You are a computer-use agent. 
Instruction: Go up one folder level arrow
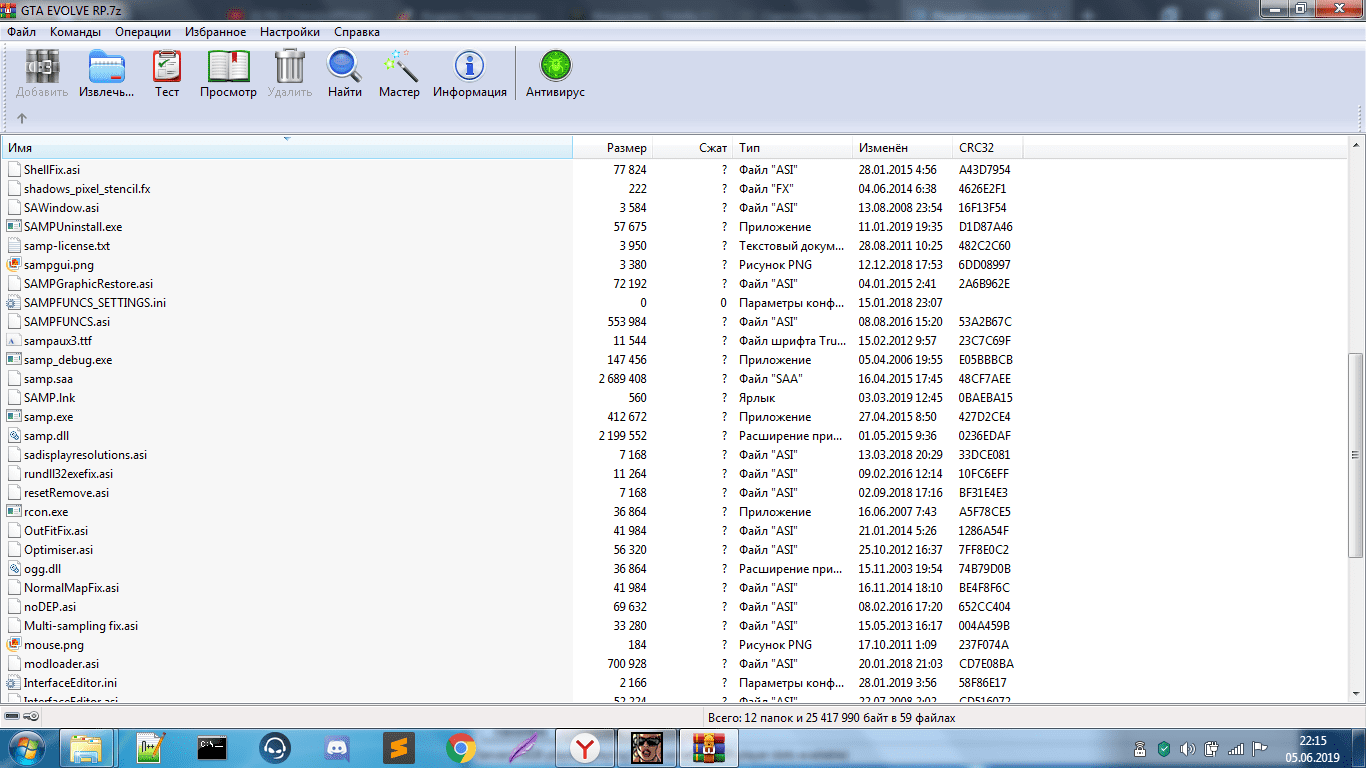pos(22,118)
